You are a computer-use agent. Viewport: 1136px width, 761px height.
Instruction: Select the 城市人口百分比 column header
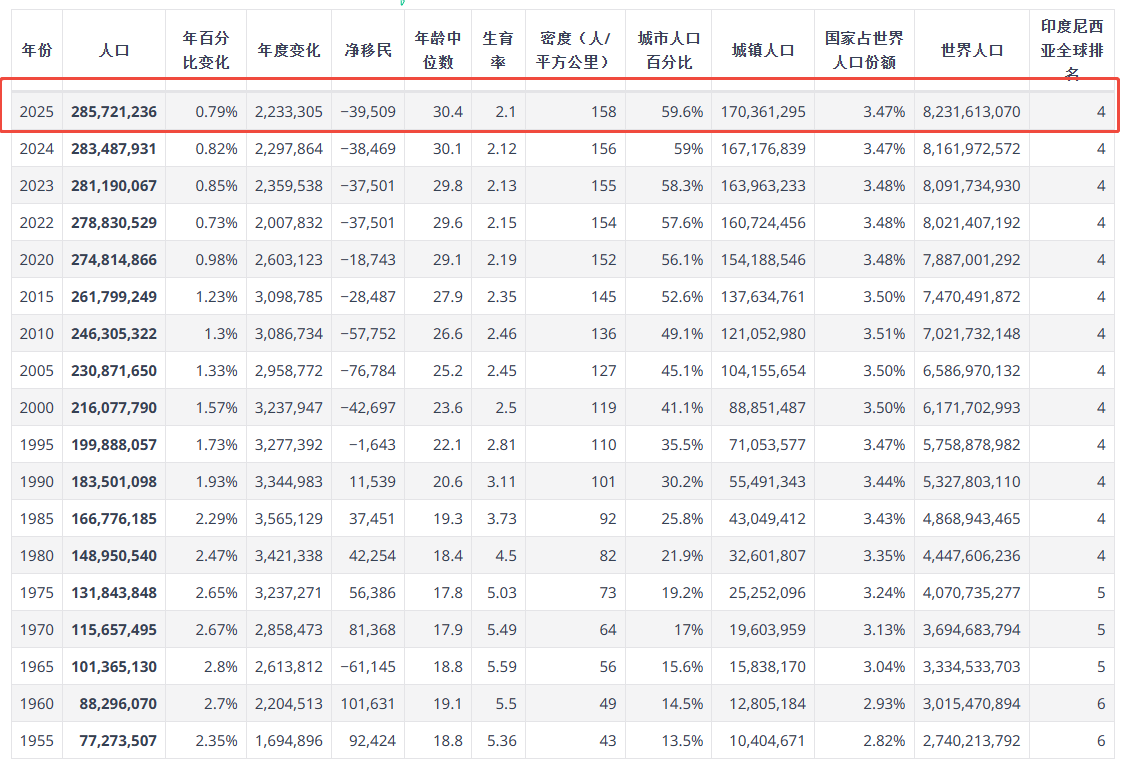click(669, 50)
